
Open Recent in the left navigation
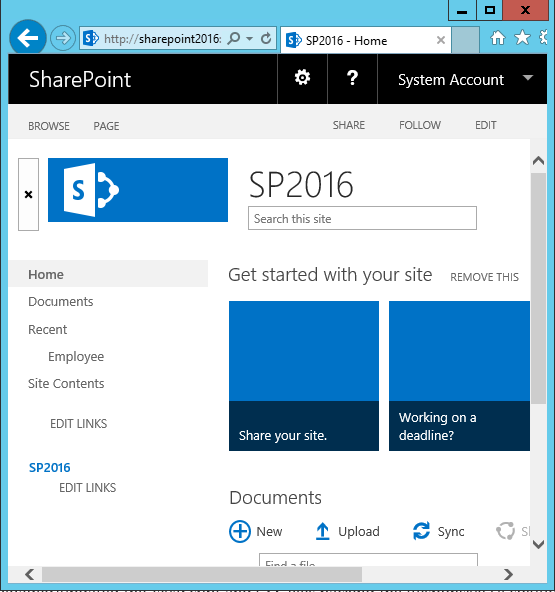pos(48,330)
